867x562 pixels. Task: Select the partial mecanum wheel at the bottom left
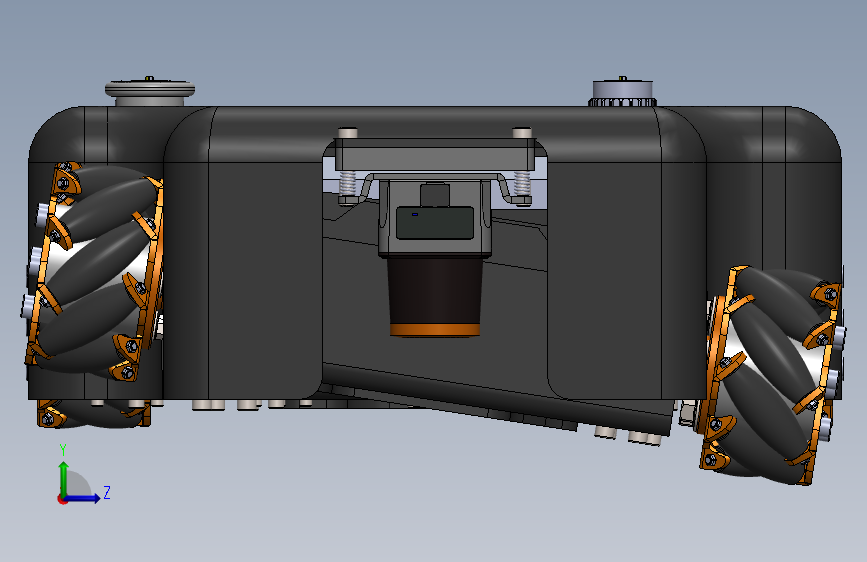point(94,413)
